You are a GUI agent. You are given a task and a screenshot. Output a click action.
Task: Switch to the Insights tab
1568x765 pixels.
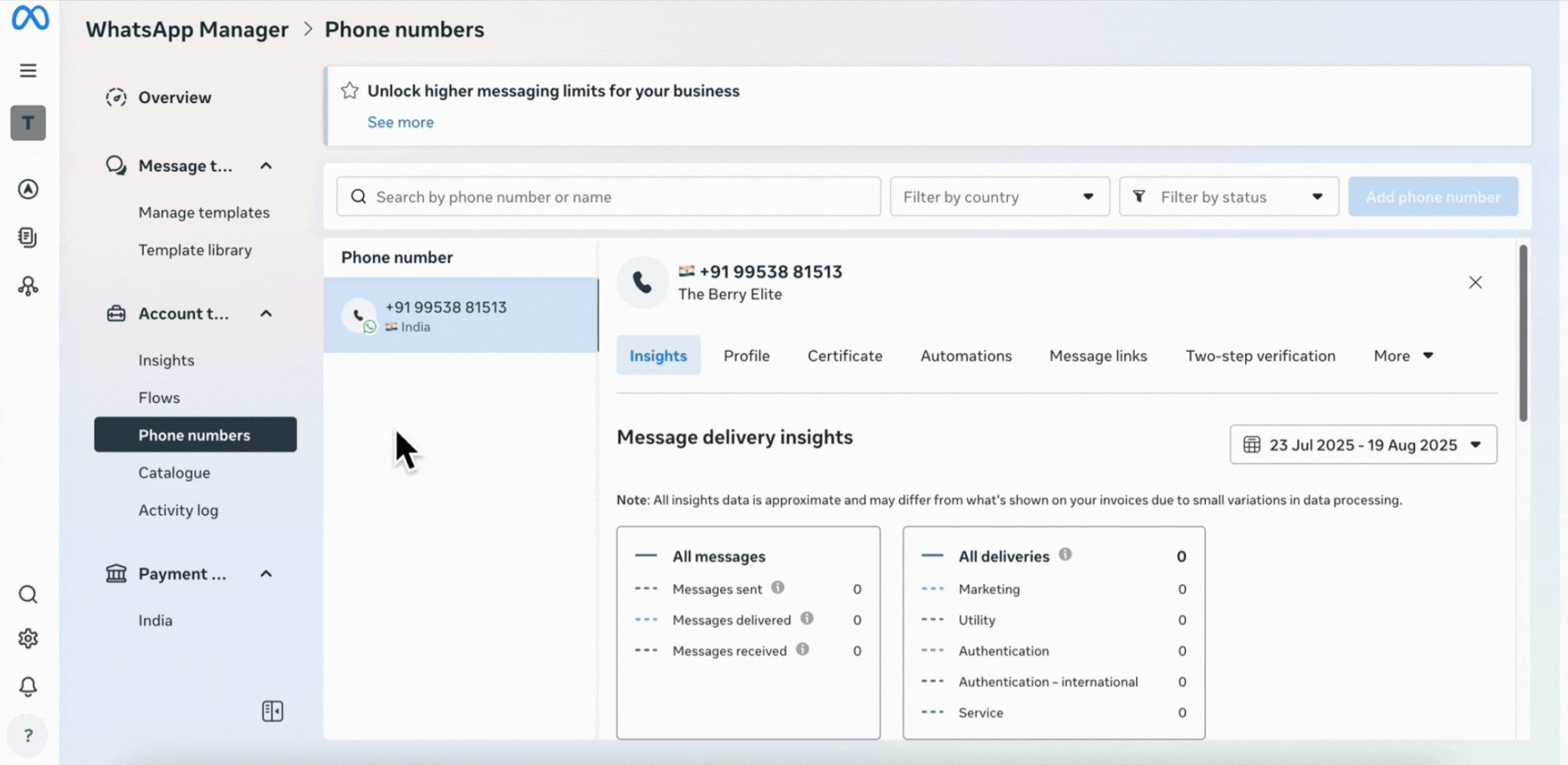tap(658, 355)
